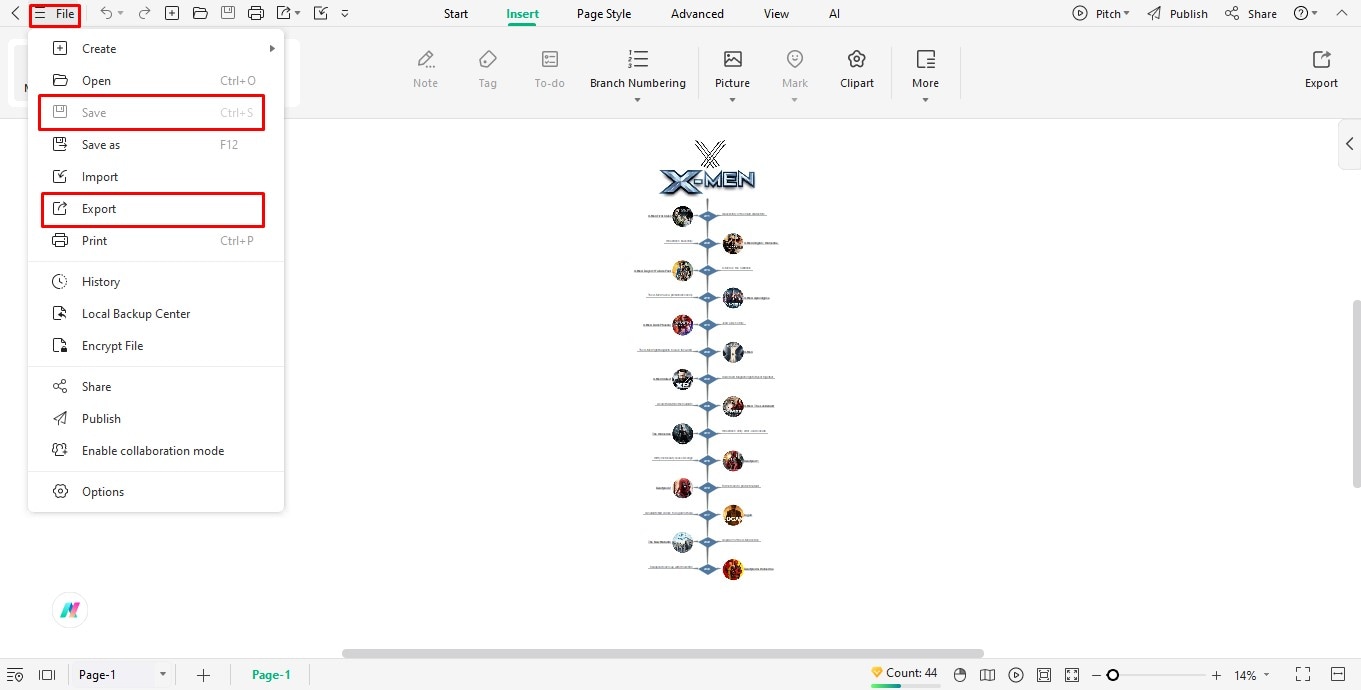The width and height of the screenshot is (1361, 690).
Task: Click the open folder toolbar icon
Action: (200, 14)
